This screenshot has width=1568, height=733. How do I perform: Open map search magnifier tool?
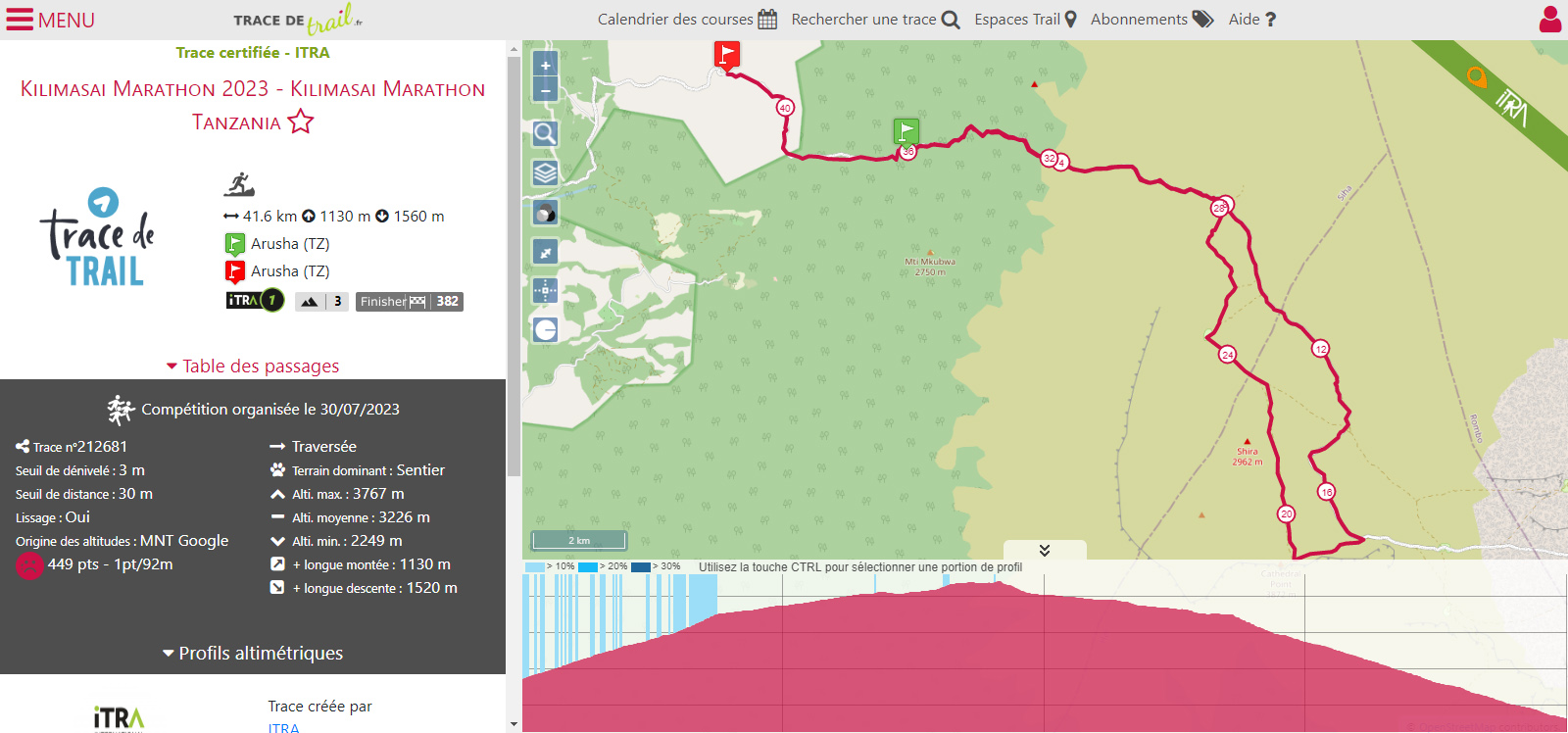tap(545, 133)
